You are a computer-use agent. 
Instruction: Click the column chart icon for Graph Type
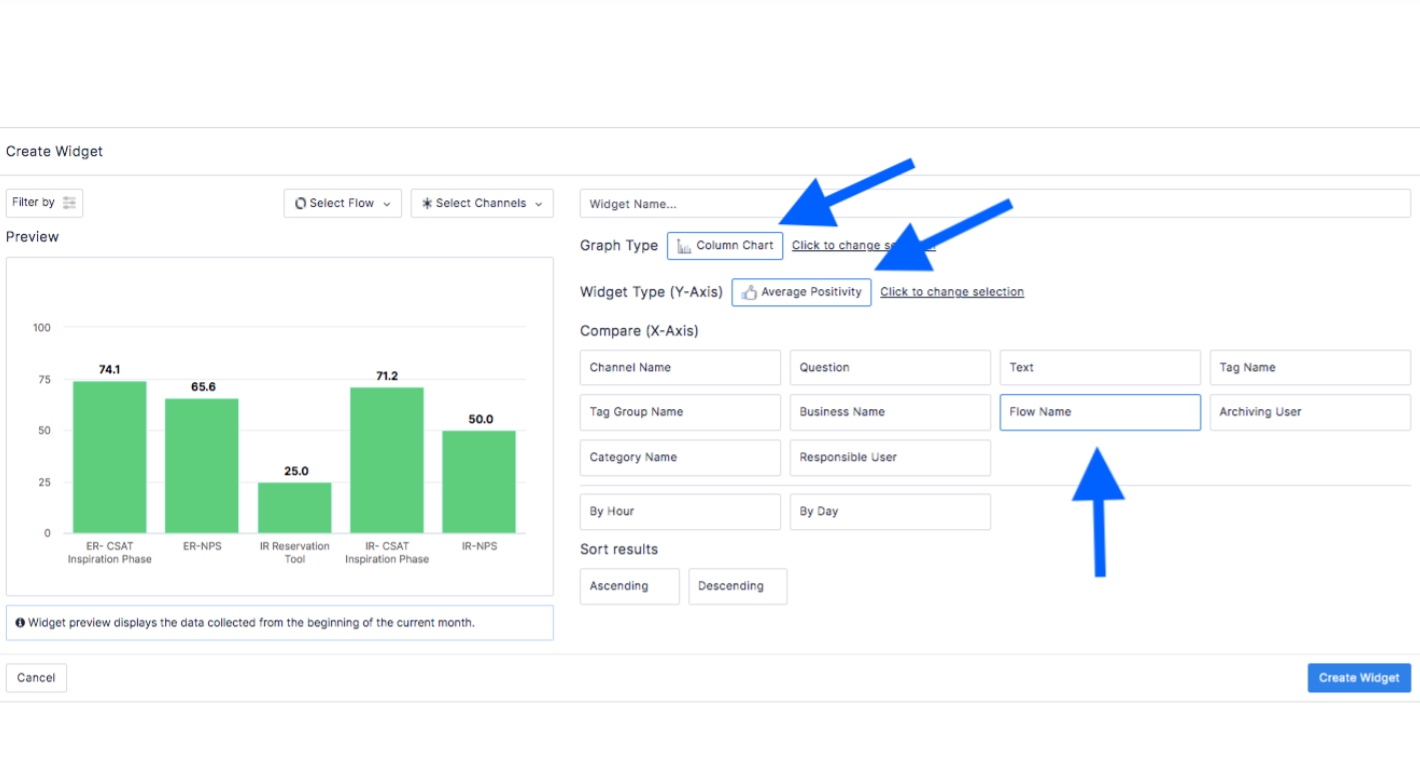point(684,245)
